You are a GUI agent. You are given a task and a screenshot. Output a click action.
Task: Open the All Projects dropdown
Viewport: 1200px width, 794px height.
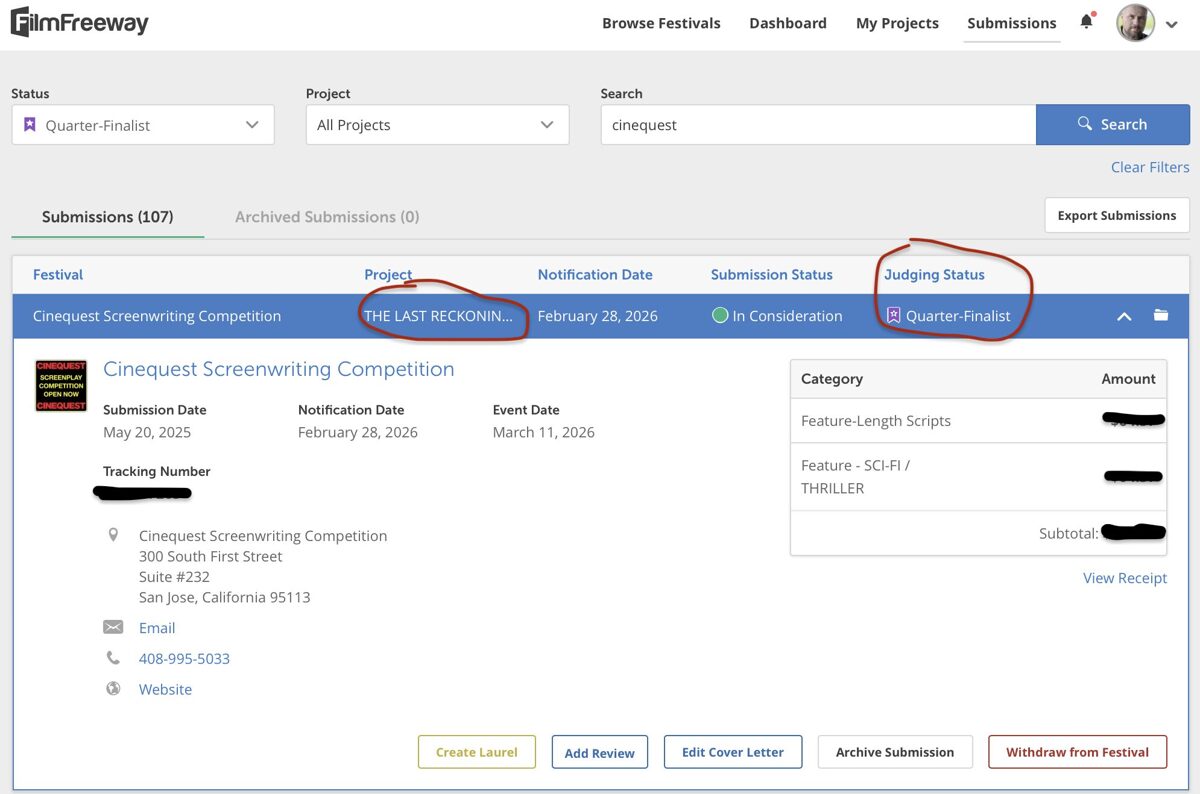437,125
